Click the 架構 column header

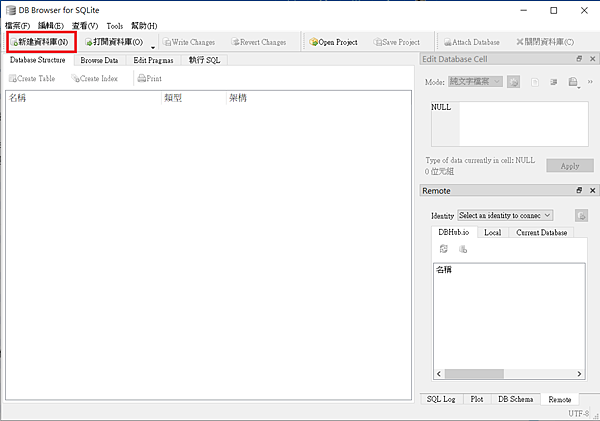click(318, 98)
